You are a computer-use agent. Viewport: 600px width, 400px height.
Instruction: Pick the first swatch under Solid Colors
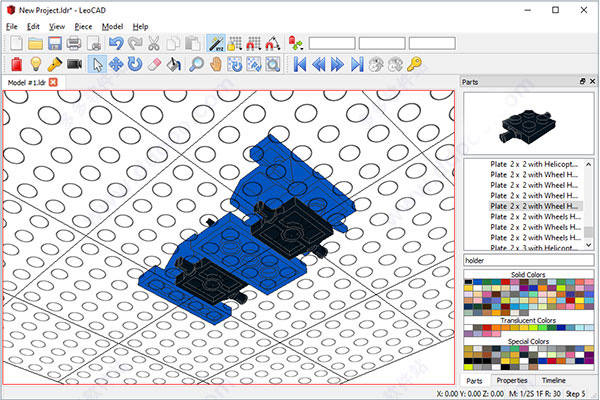pyautogui.click(x=469, y=284)
